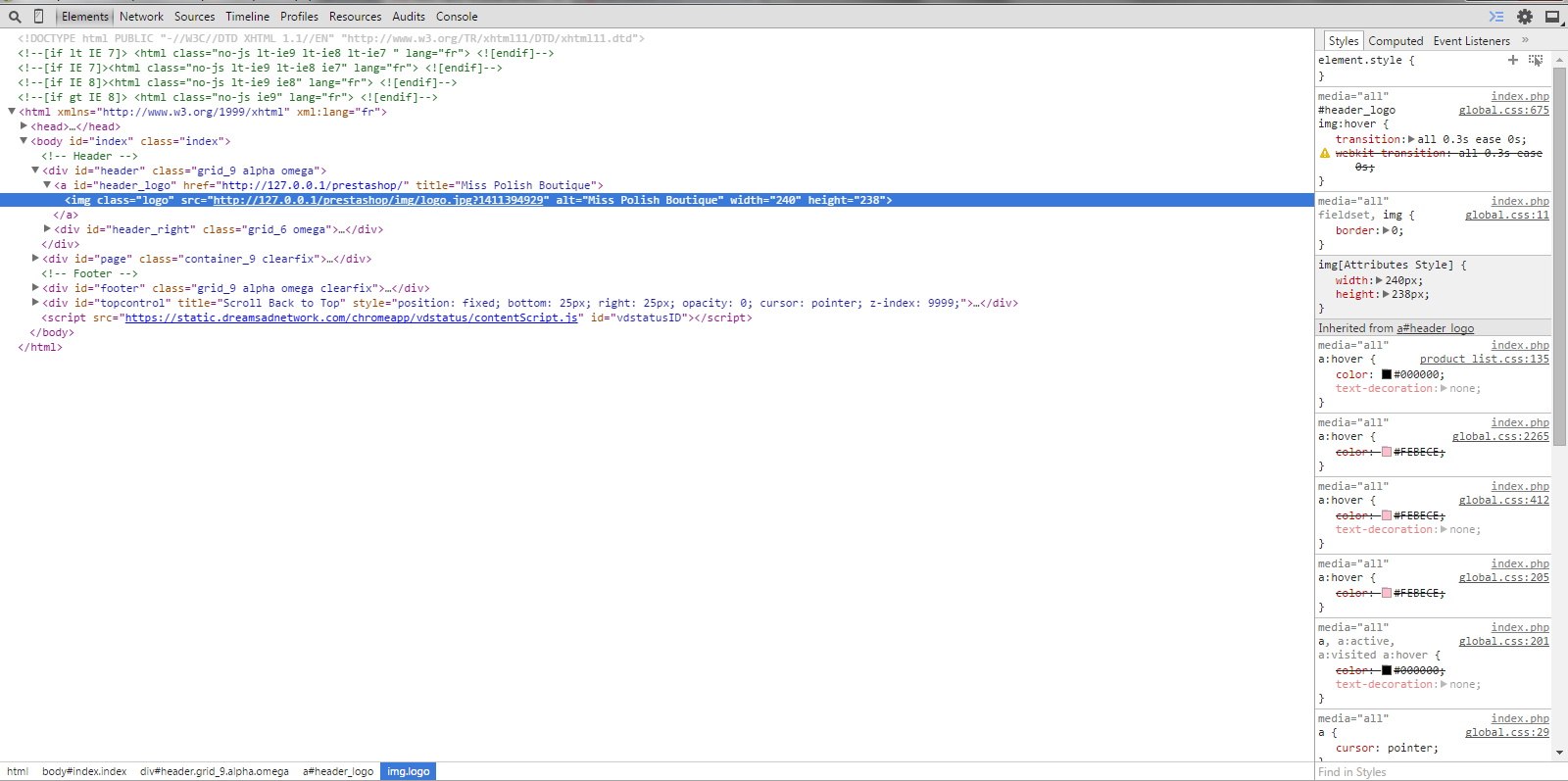The height and width of the screenshot is (781, 1568).
Task: Show more sidebar tabs with double chevron
Action: pyautogui.click(x=1525, y=40)
